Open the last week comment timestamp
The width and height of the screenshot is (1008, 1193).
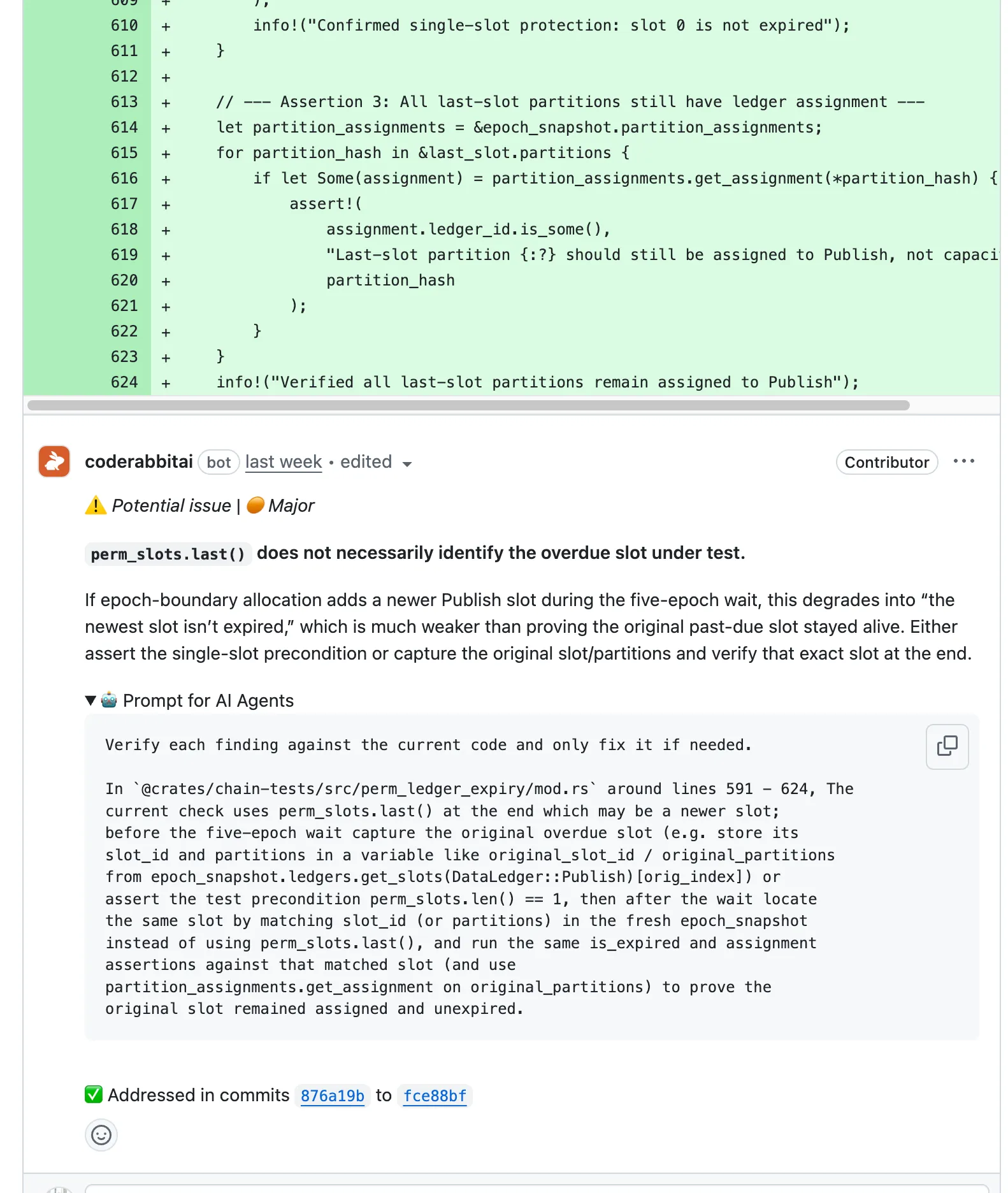283,461
